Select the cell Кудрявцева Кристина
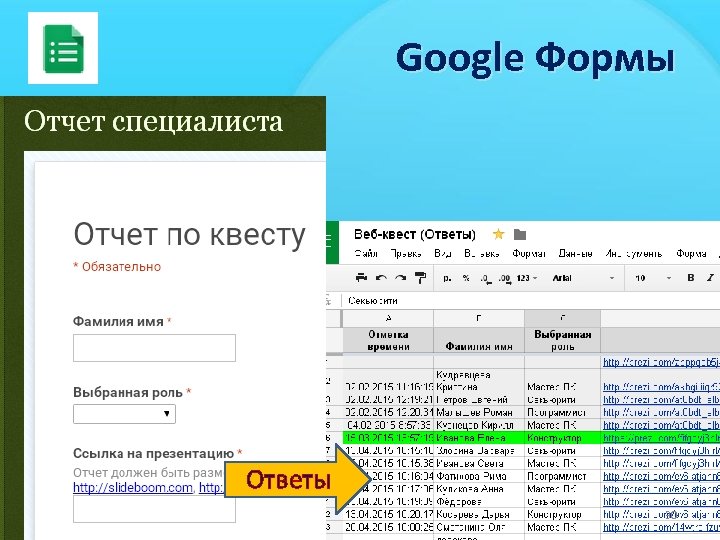This screenshot has width=720, height=540. point(478,381)
